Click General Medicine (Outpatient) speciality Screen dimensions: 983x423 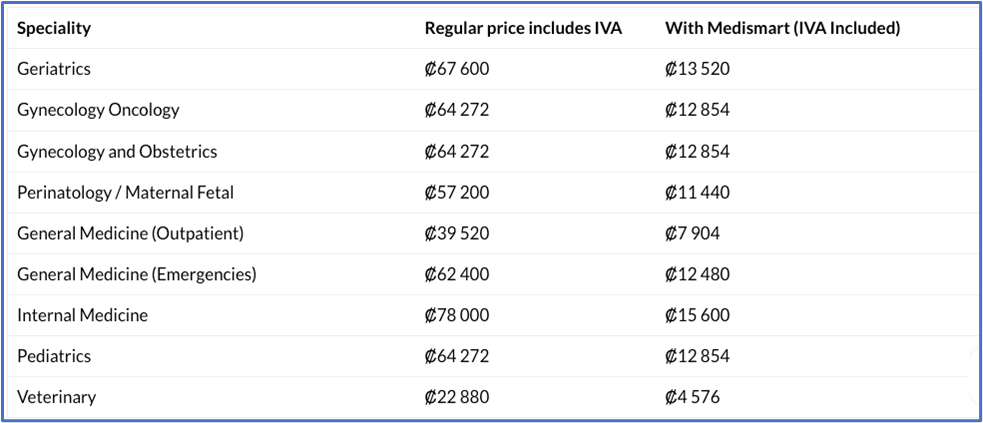click(x=130, y=233)
